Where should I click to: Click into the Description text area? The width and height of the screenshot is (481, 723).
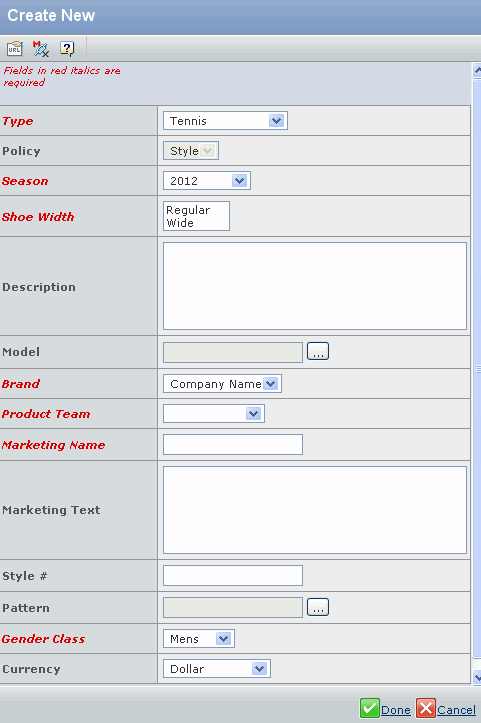pos(315,286)
